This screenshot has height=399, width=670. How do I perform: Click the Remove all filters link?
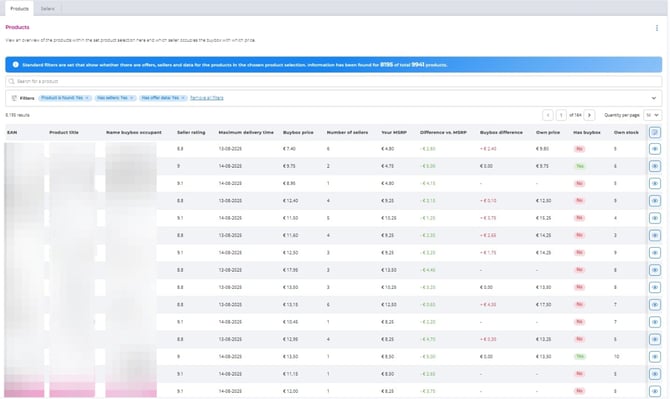pos(207,98)
